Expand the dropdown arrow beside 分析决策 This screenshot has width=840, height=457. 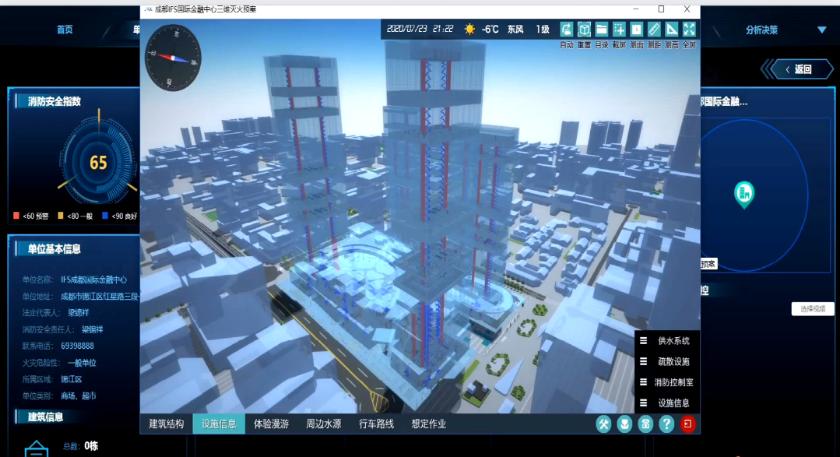pos(822,30)
